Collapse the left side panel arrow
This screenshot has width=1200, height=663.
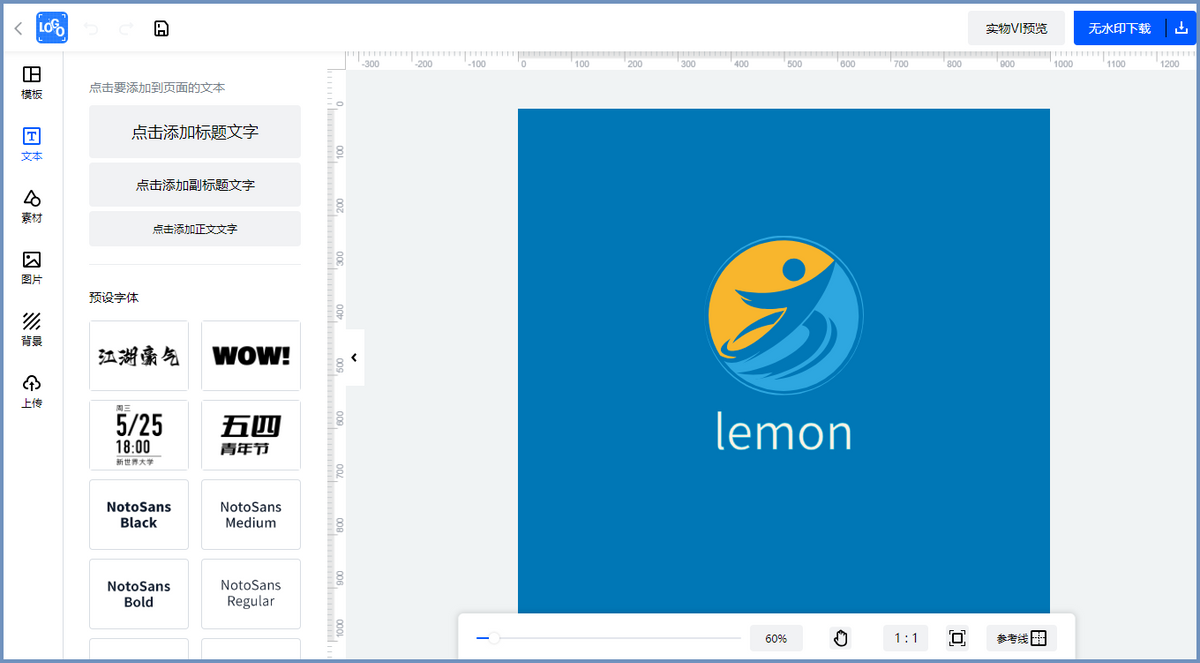point(354,358)
